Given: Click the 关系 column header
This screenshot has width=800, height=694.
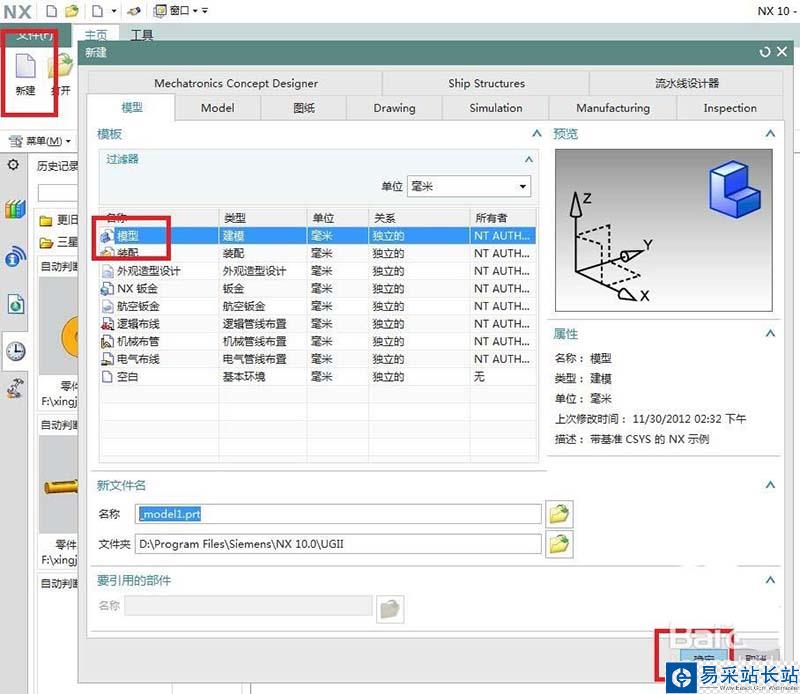Looking at the screenshot, I should pos(419,218).
